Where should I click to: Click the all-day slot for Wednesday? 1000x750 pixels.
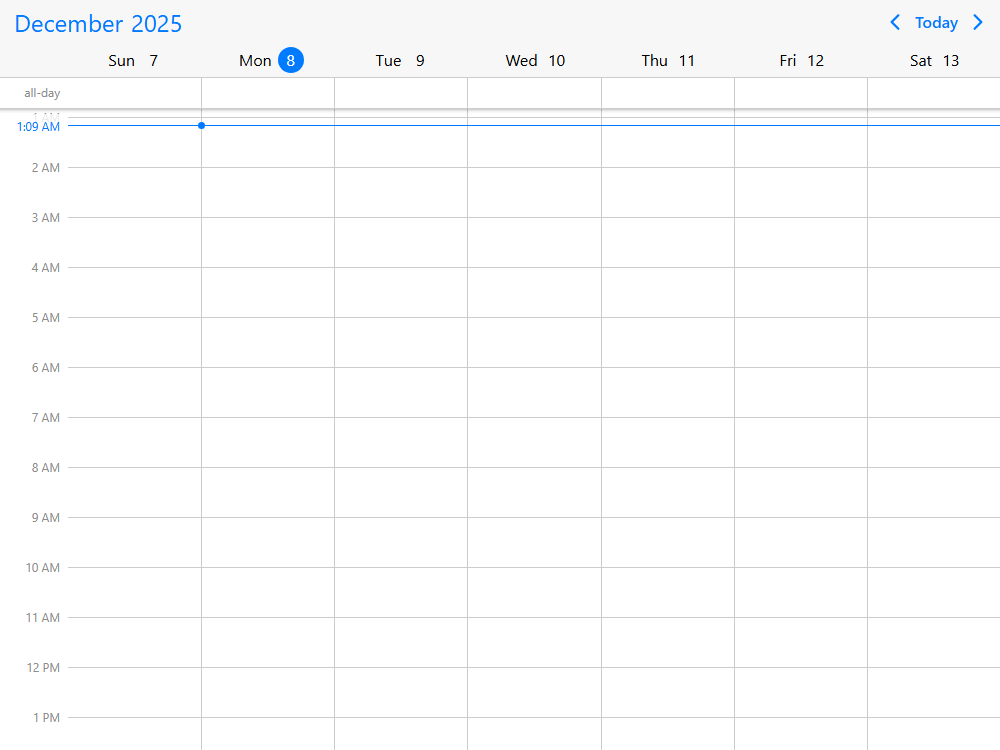pos(534,93)
